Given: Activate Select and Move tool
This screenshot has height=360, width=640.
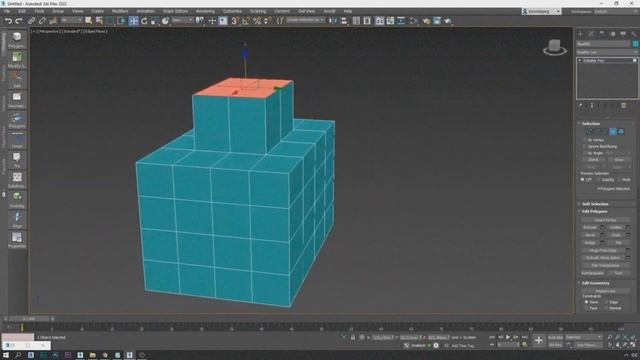Looking at the screenshot, I should tap(133, 20).
